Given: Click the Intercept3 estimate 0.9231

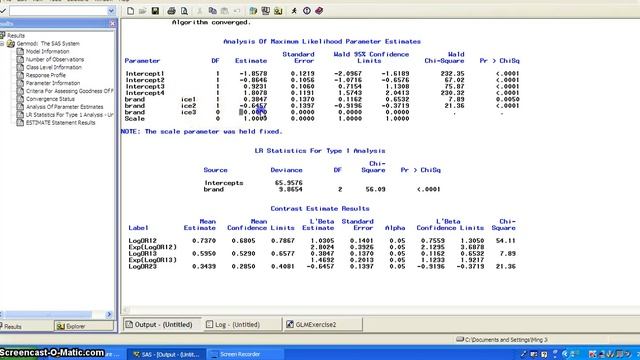Looking at the screenshot, I should 255,87.
